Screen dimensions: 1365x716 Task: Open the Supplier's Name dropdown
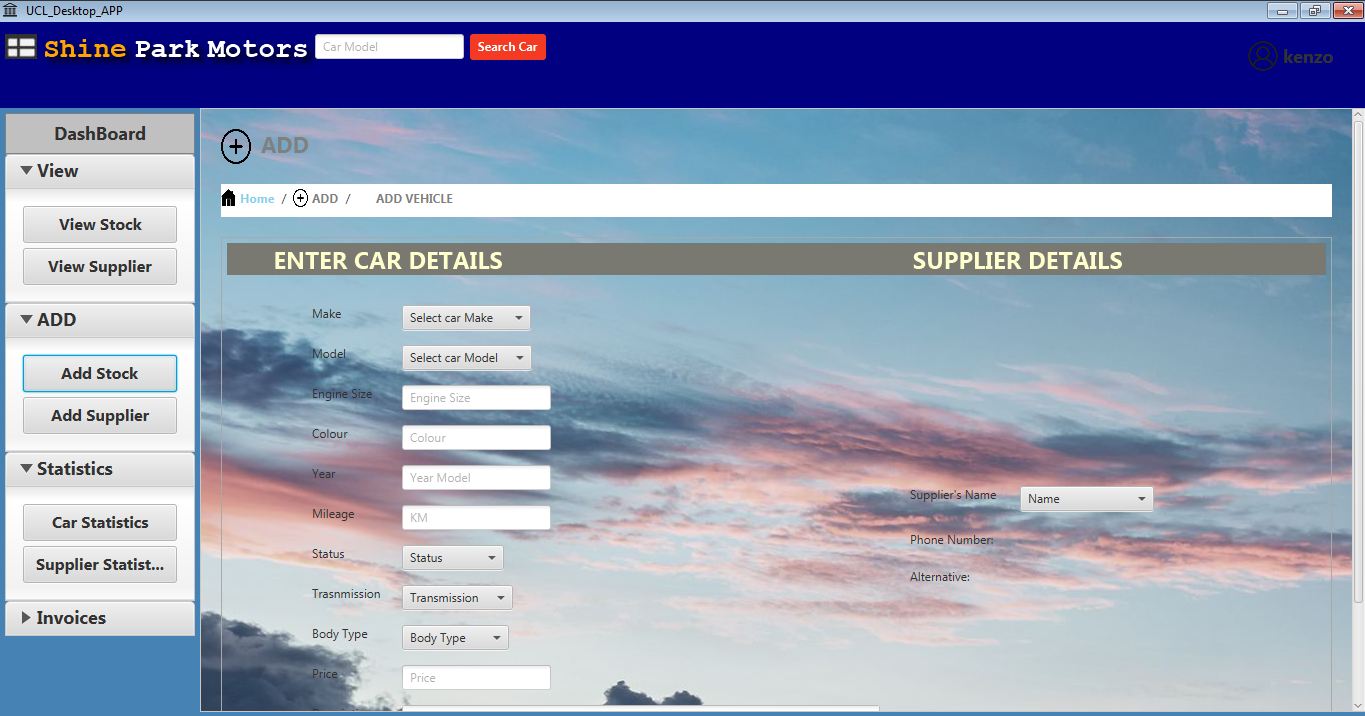1086,498
